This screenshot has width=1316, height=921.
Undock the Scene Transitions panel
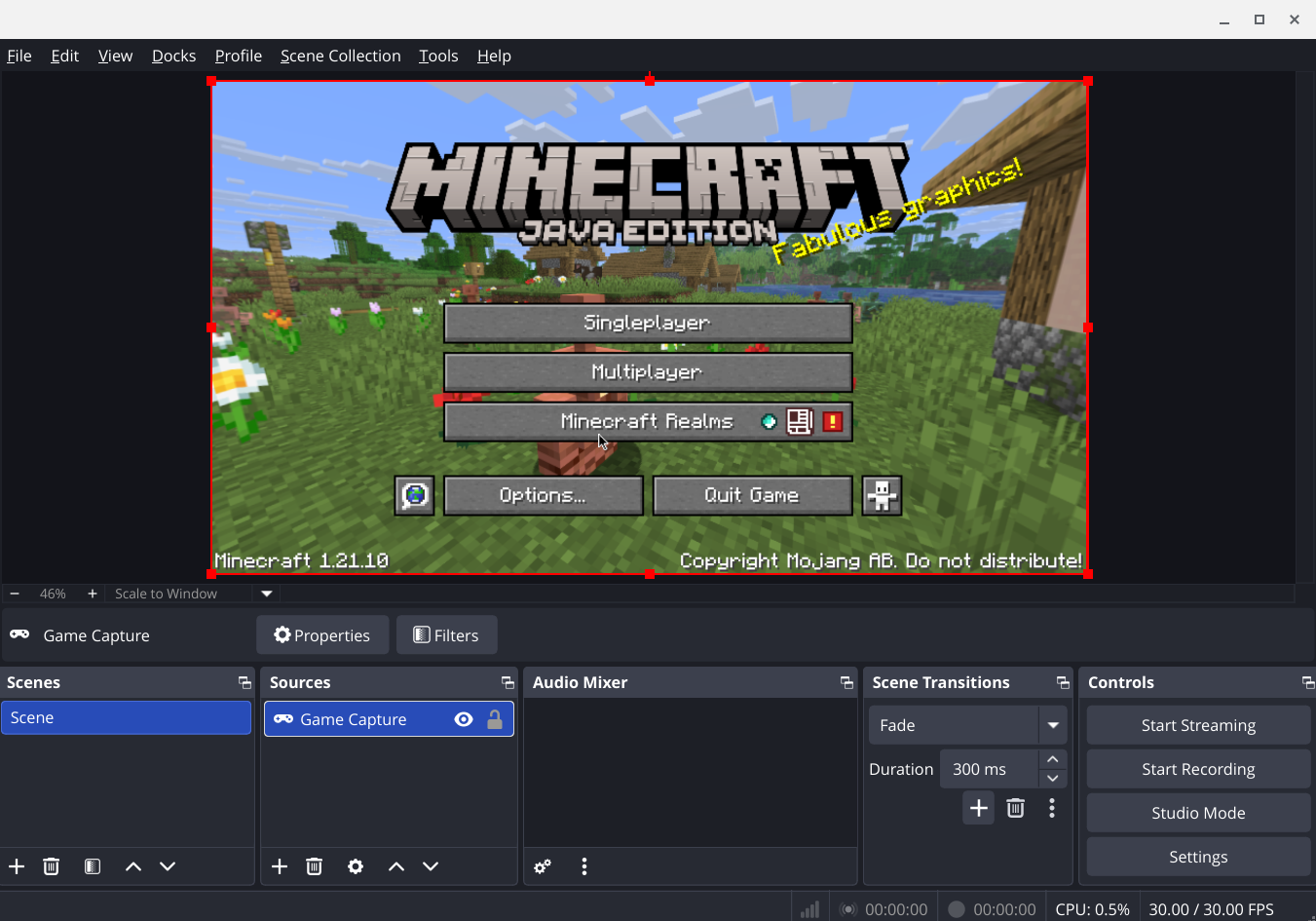point(1063,682)
